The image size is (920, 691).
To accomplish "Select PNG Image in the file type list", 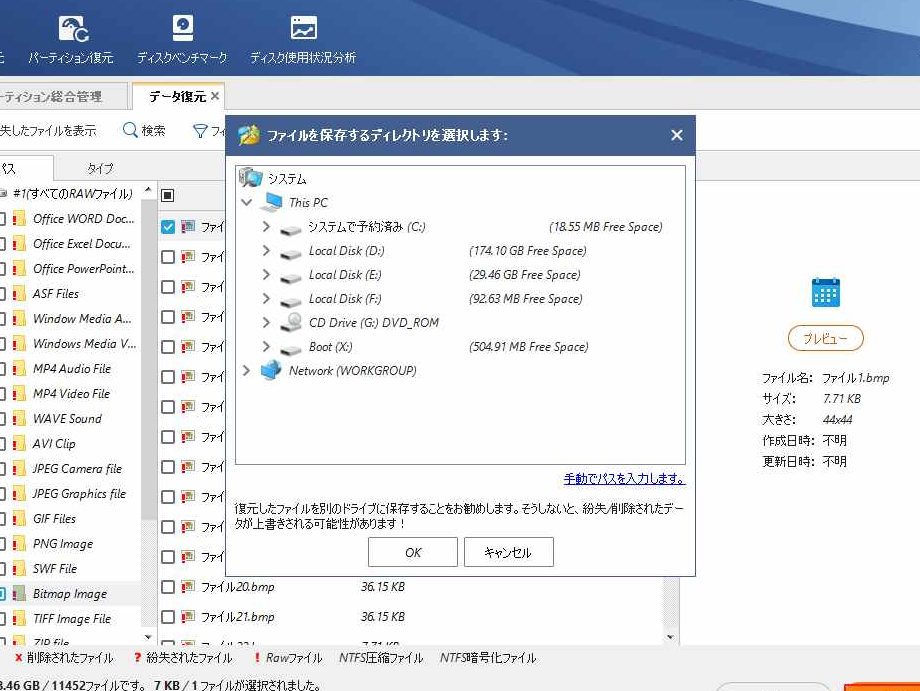I will pyautogui.click(x=62, y=544).
